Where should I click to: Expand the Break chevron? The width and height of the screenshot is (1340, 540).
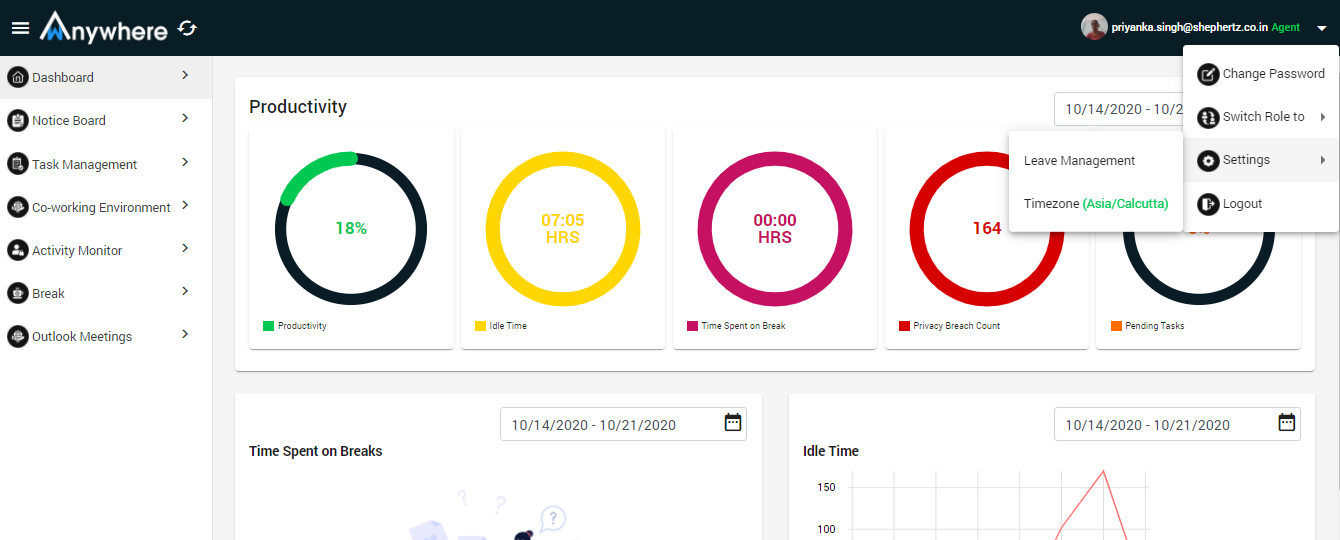click(185, 291)
